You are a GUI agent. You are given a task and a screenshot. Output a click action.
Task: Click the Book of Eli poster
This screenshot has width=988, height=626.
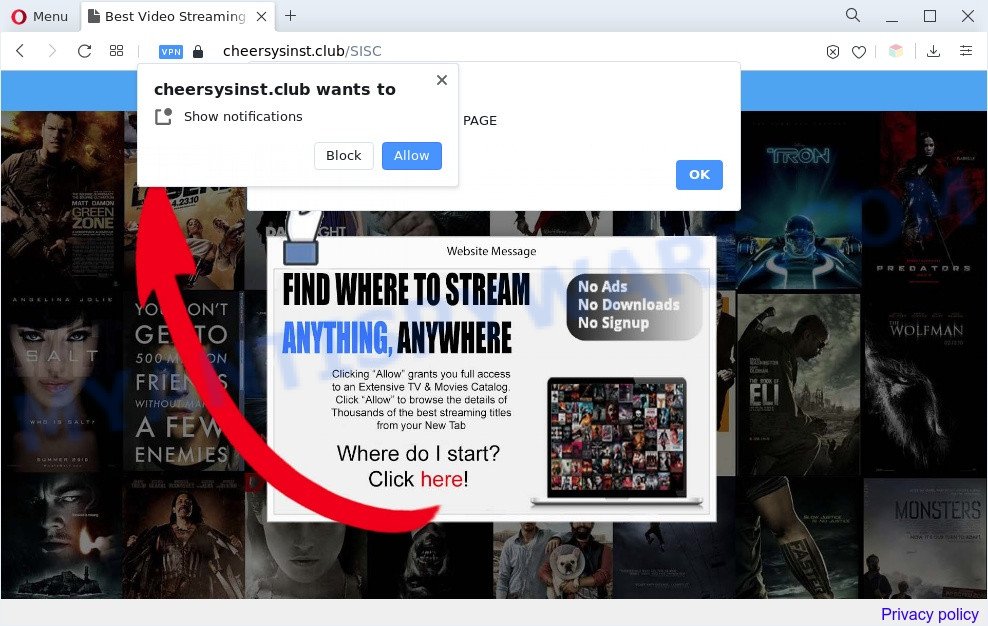coord(798,383)
